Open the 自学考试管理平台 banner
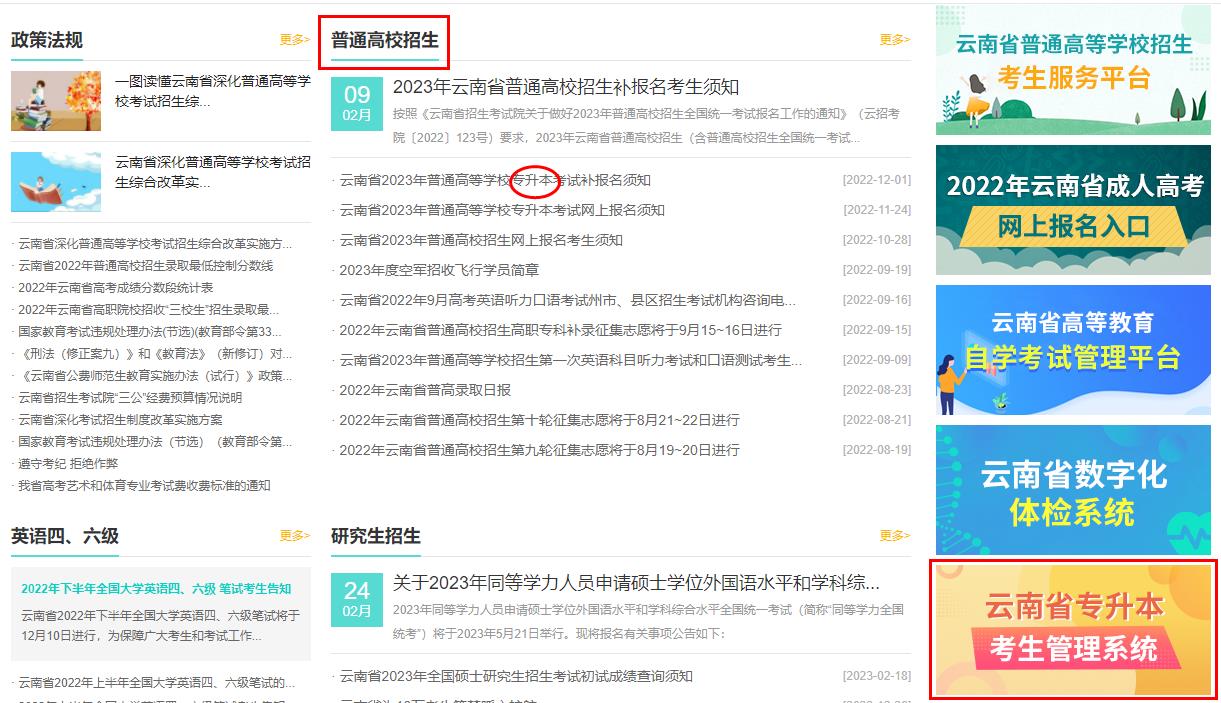This screenshot has width=1221, height=703. click(1073, 350)
